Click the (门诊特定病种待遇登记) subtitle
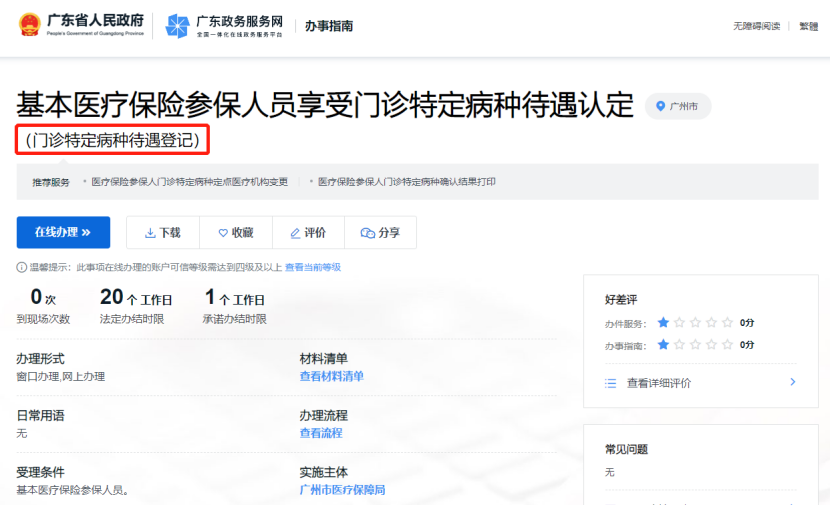Image resolution: width=830 pixels, height=505 pixels. [x=112, y=140]
